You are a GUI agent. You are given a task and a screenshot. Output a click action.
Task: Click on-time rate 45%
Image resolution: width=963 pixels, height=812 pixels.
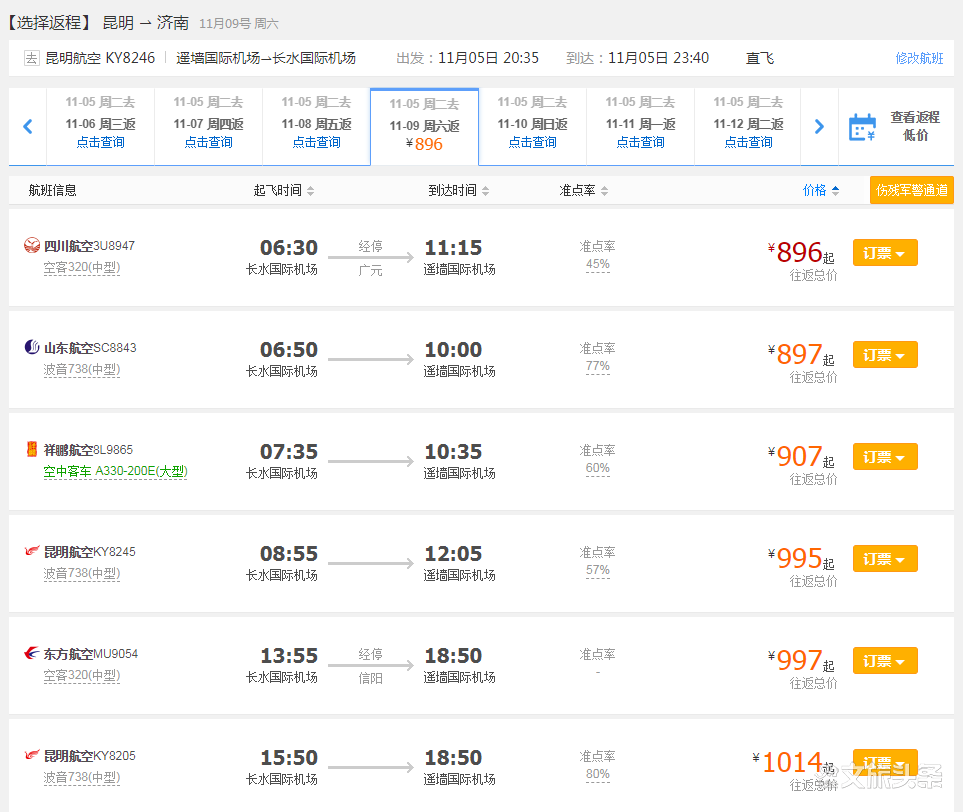click(598, 265)
